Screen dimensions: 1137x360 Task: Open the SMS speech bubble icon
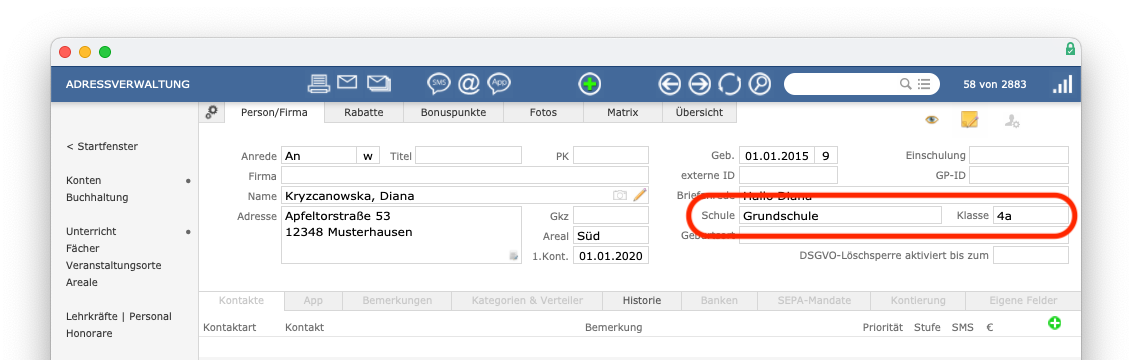(439, 83)
